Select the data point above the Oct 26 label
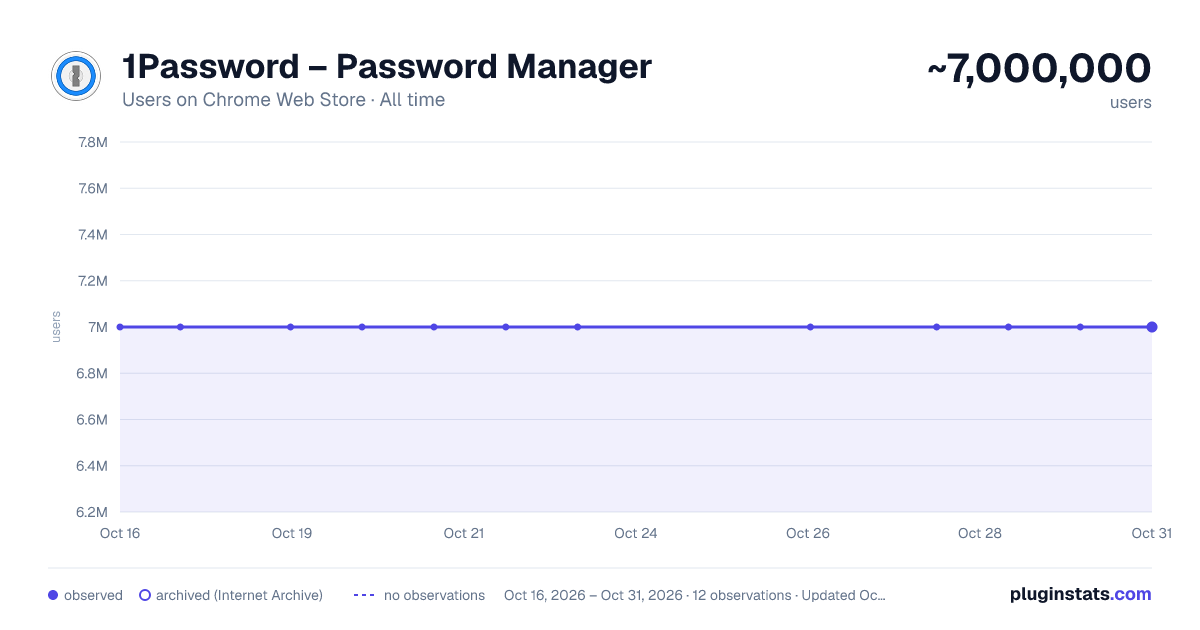The height and width of the screenshot is (630, 1200). coord(810,327)
